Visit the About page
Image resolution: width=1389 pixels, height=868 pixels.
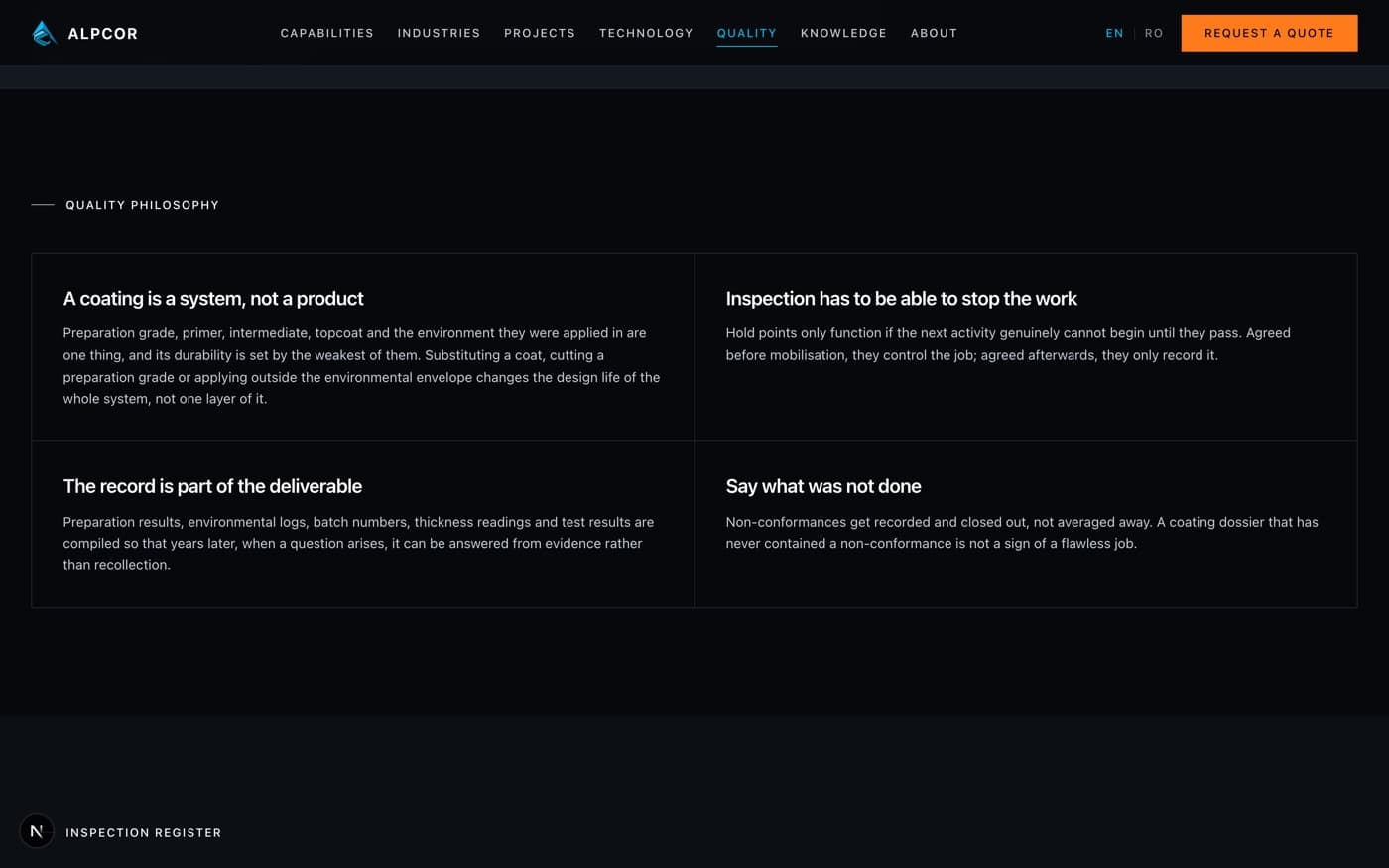pos(934,33)
